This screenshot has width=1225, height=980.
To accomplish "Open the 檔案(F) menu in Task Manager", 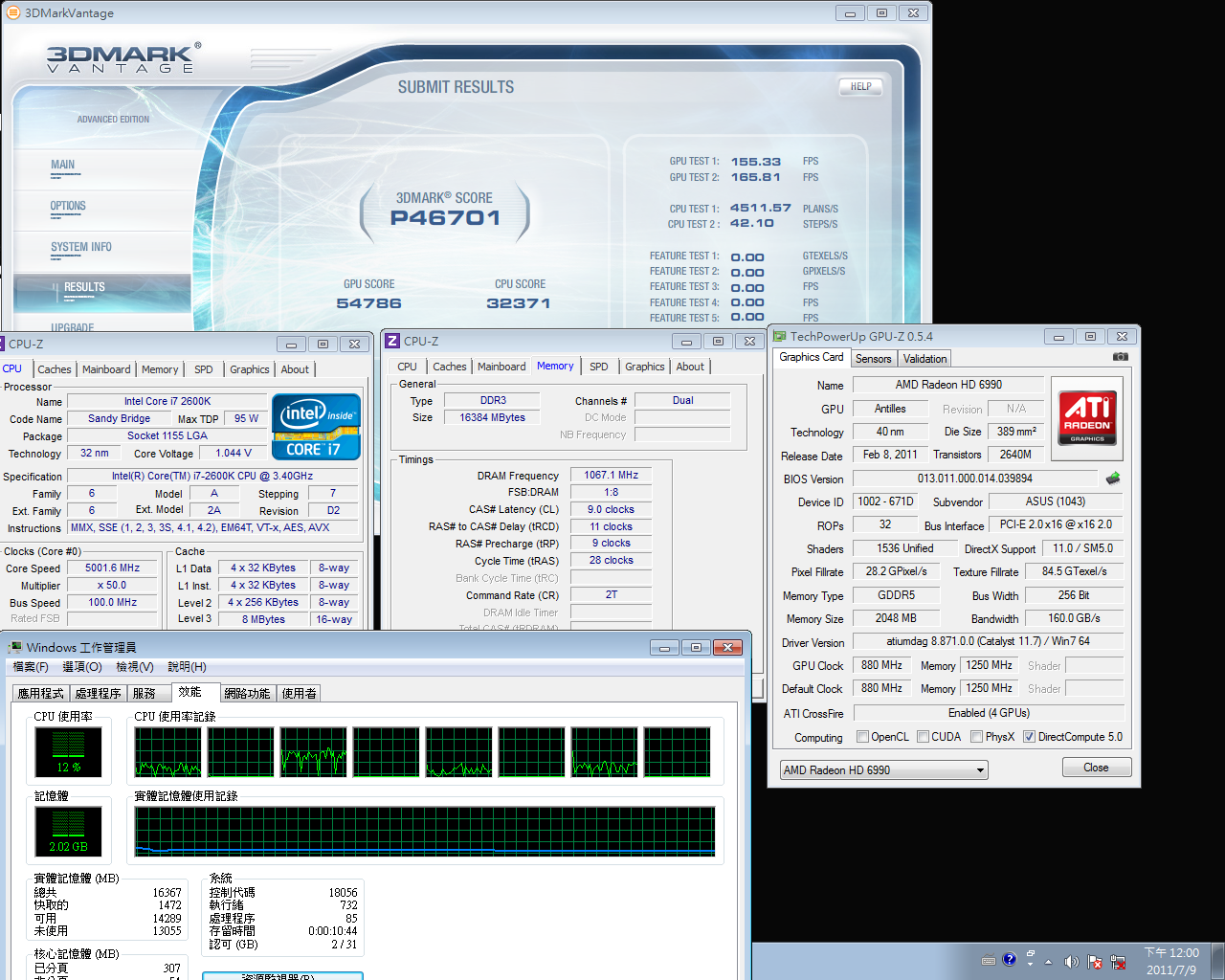I will click(x=31, y=666).
